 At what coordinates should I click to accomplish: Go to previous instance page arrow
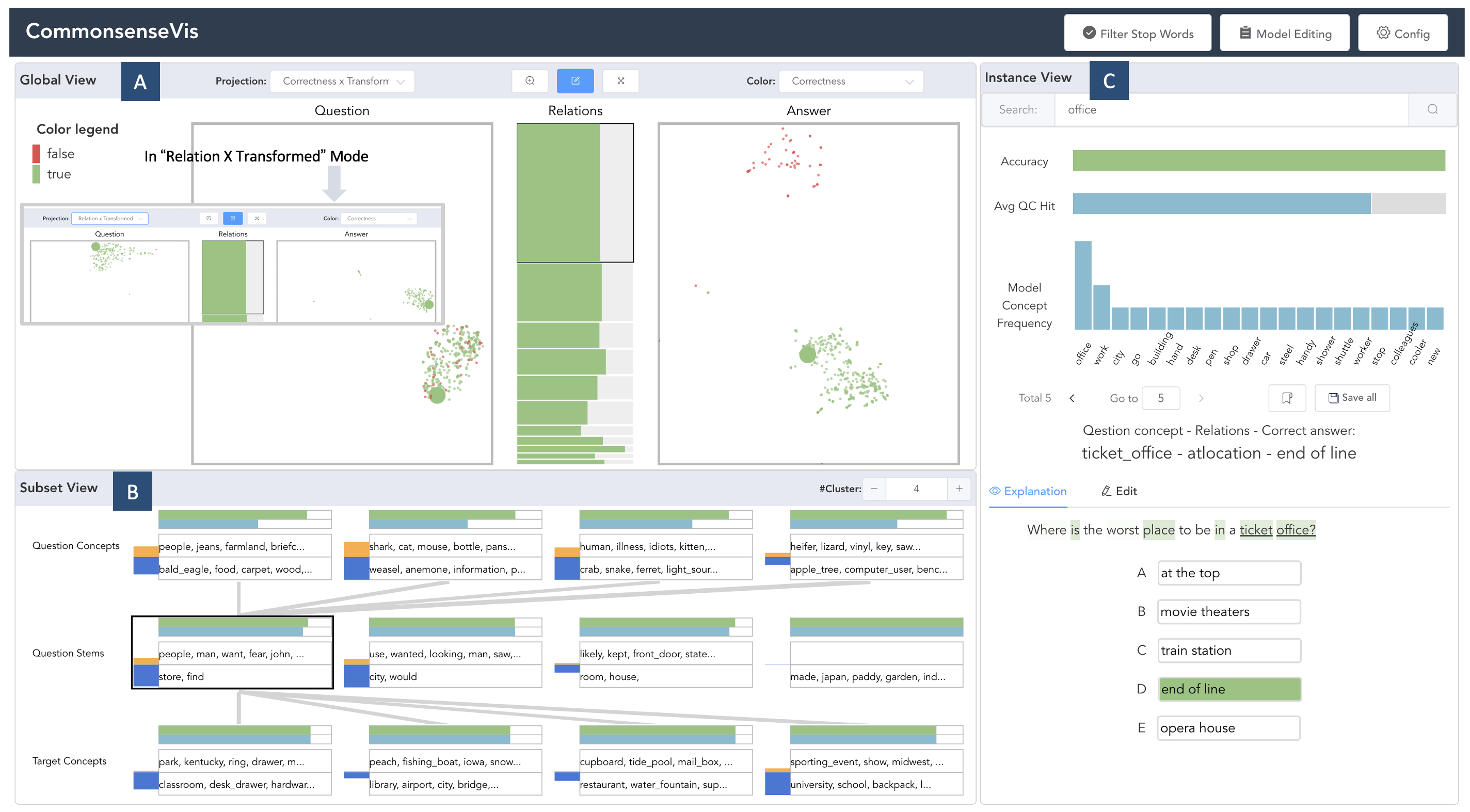coord(1072,398)
